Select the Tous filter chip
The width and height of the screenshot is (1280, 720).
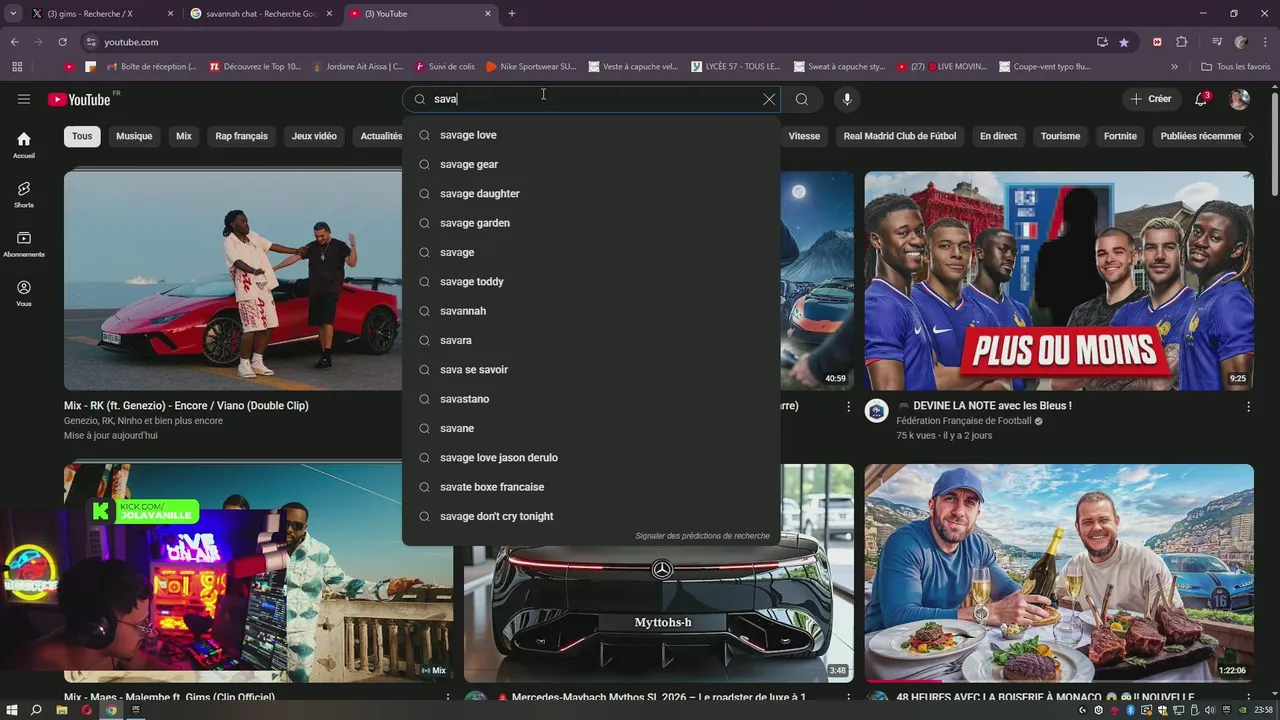click(x=82, y=136)
